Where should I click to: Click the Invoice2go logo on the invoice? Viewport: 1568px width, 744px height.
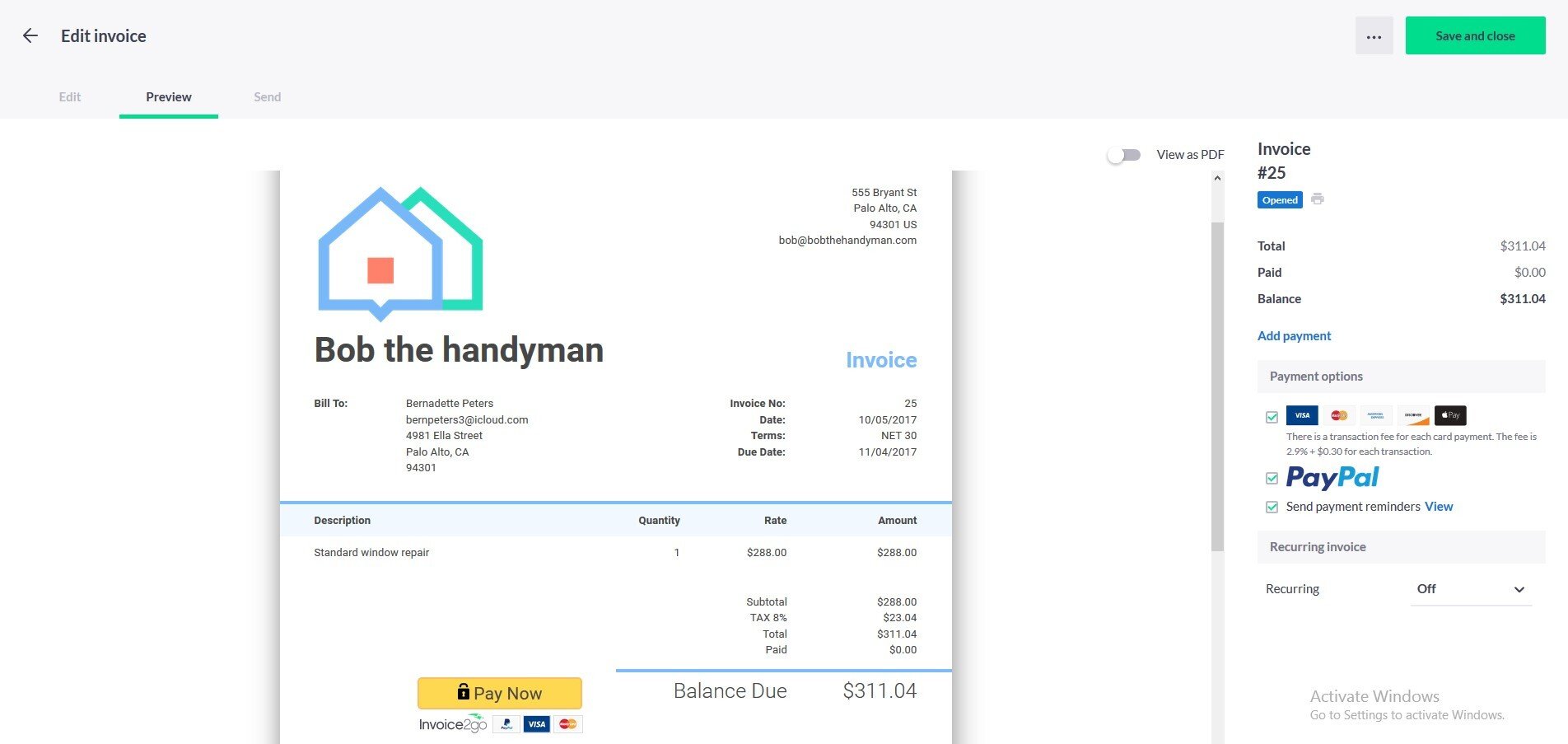(451, 723)
